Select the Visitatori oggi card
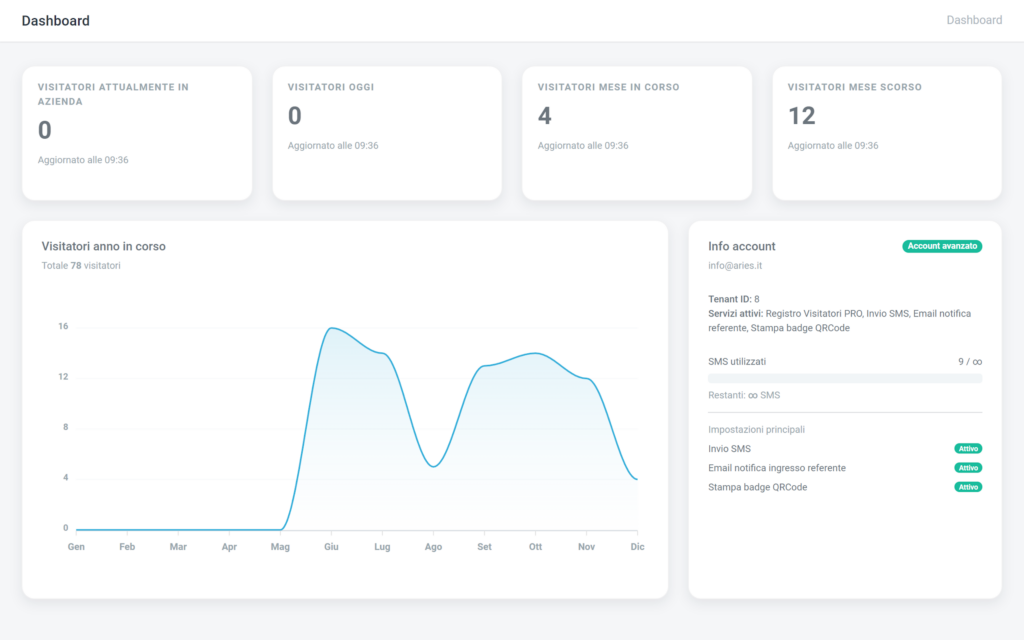 pyautogui.click(x=386, y=133)
